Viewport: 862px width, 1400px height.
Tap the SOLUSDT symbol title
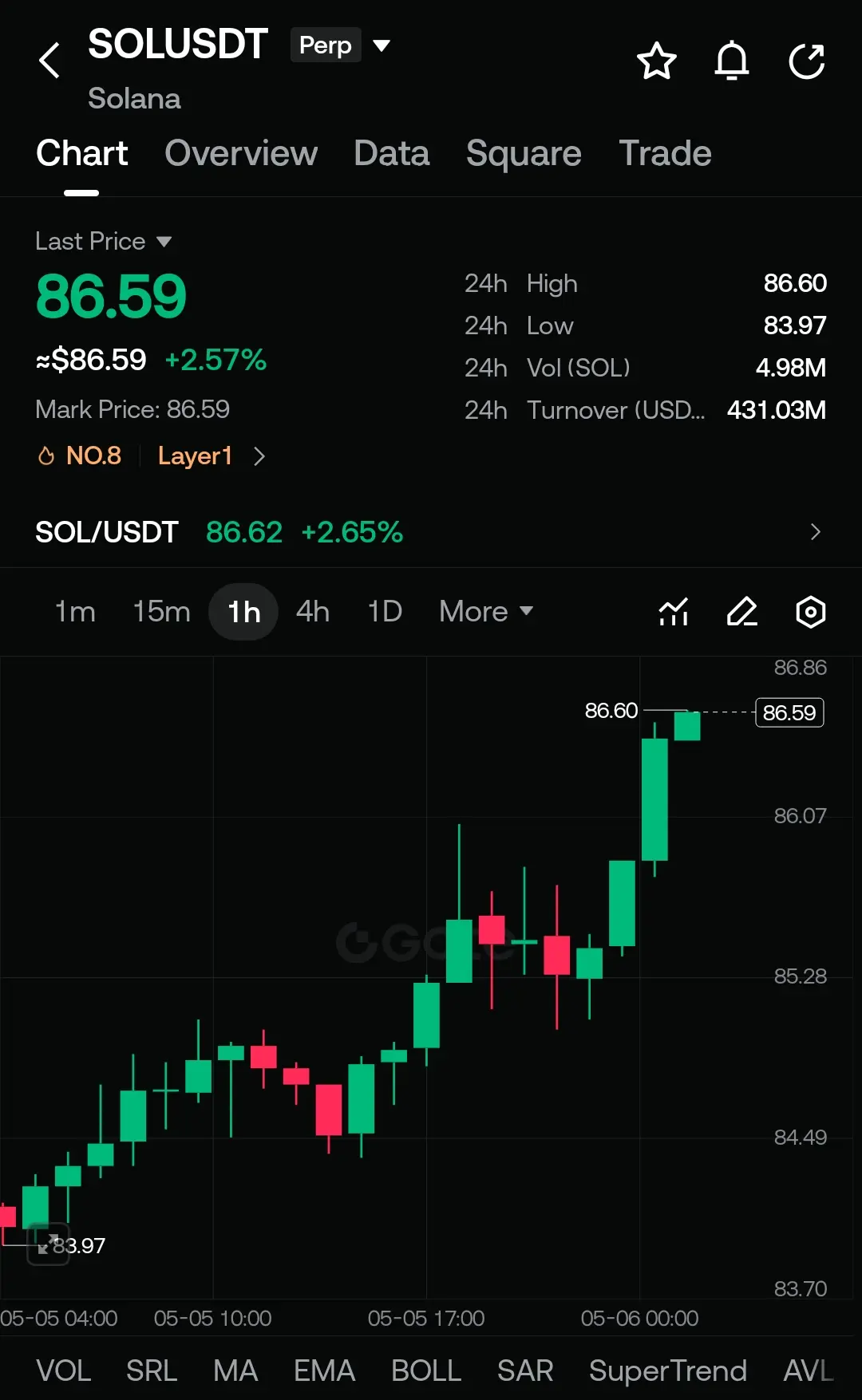(177, 44)
